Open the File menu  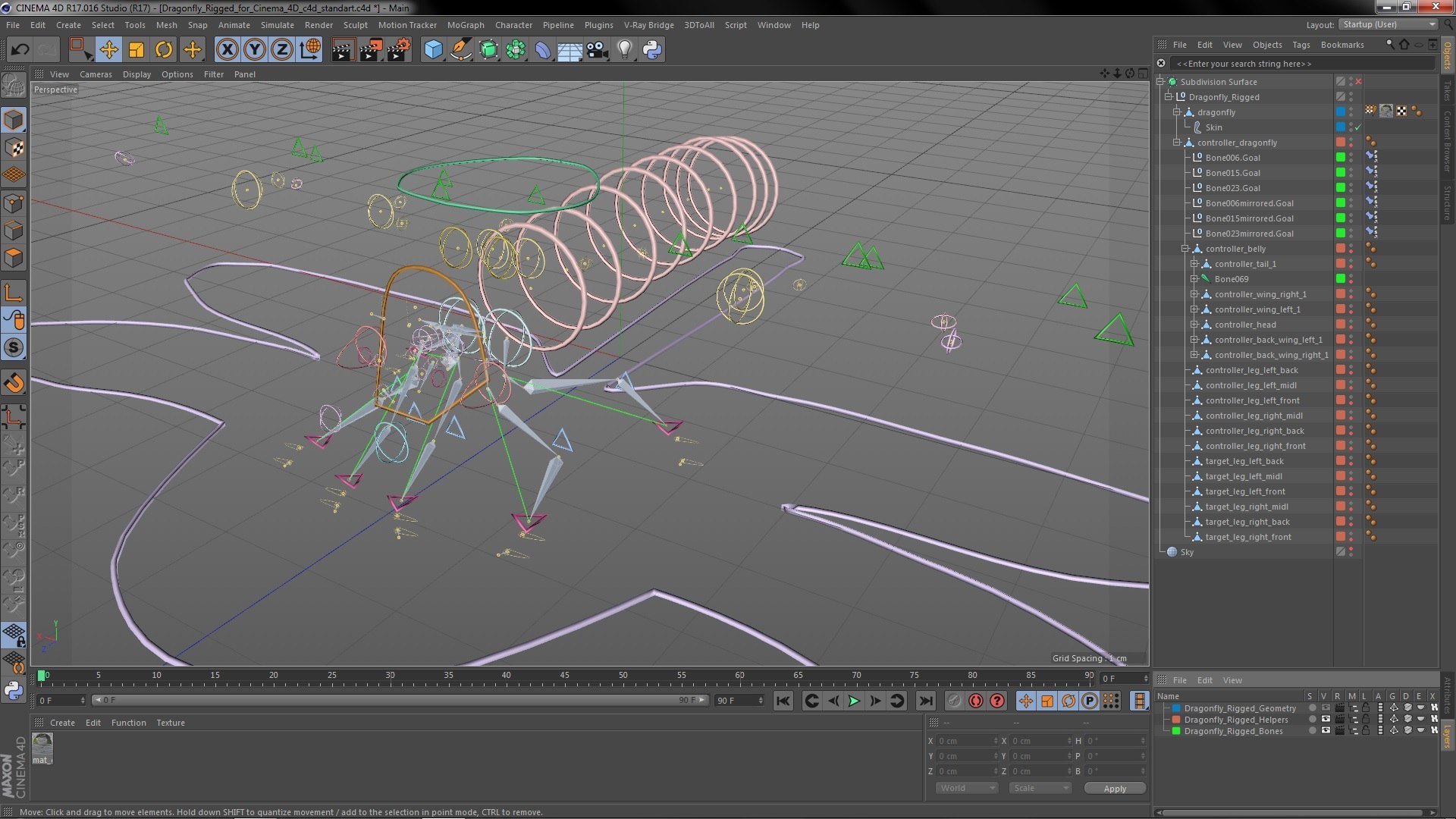tap(13, 25)
